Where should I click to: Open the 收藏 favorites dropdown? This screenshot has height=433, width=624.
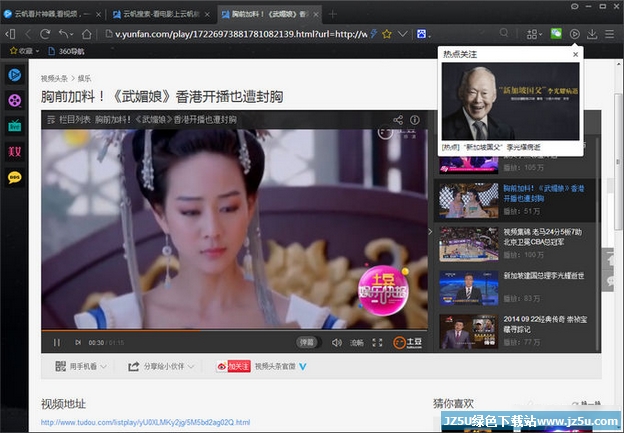[x=25, y=51]
